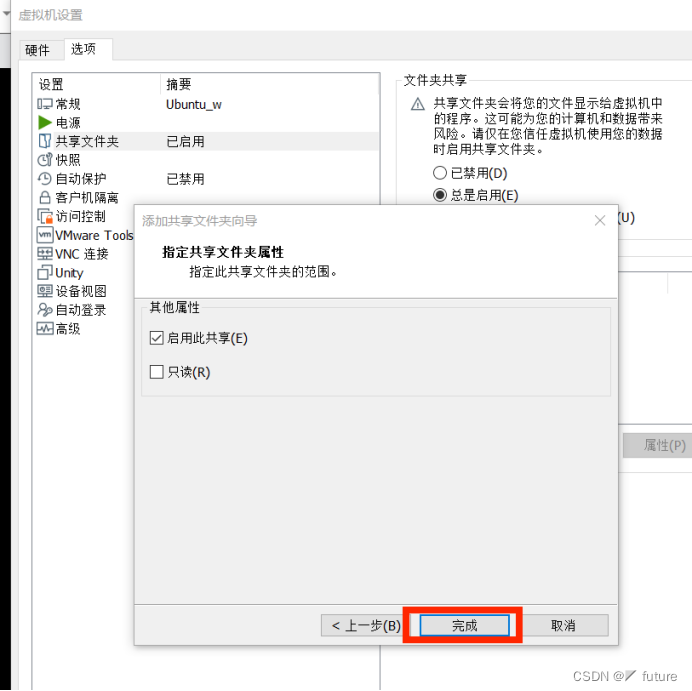The height and width of the screenshot is (691, 692).
Task: Toggle the 启用此共享(E) checkbox
Action: pyautogui.click(x=156, y=338)
